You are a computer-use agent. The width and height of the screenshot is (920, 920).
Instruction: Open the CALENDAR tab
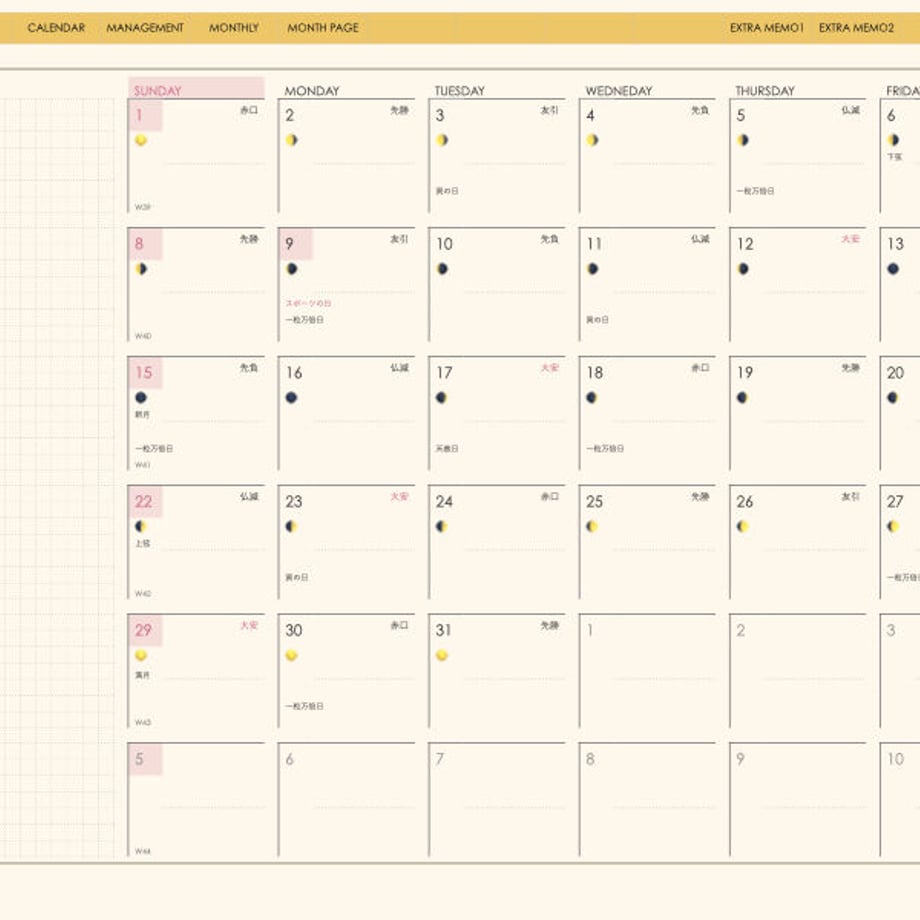click(x=56, y=28)
